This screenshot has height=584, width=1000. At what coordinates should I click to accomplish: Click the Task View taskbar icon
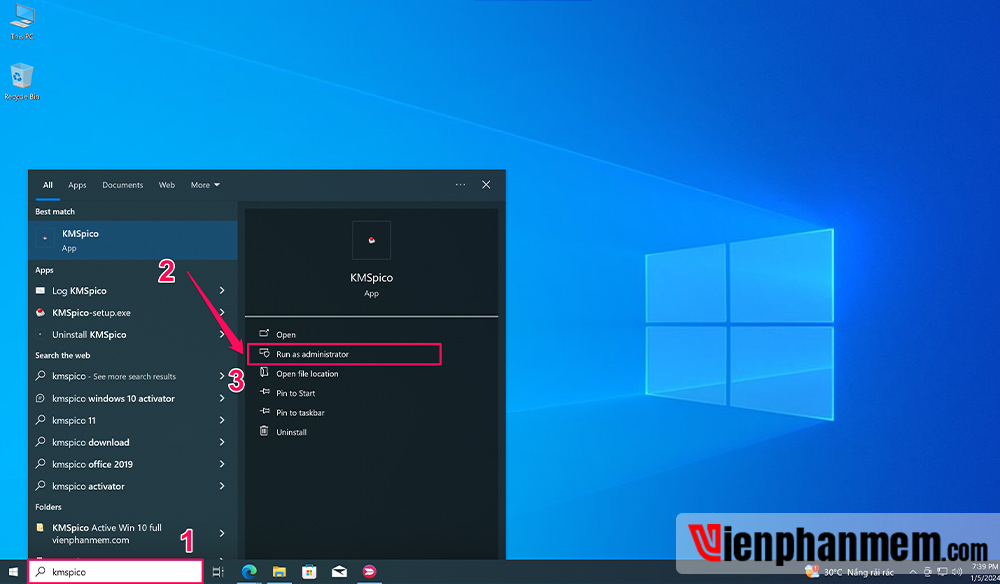(x=218, y=572)
